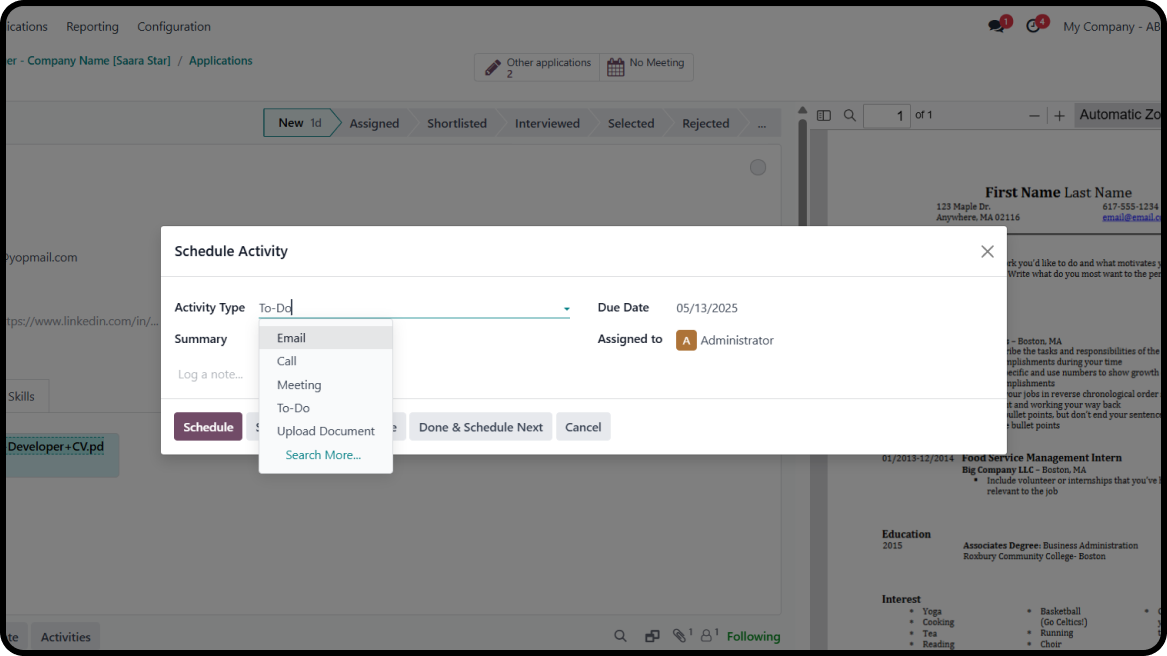Click the Schedule button

click(x=208, y=427)
